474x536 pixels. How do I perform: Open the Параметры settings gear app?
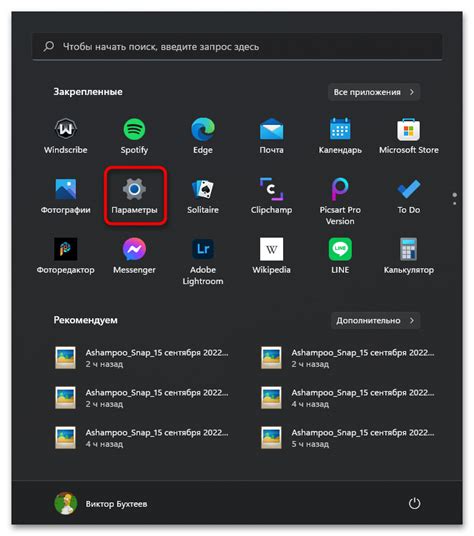[134, 195]
